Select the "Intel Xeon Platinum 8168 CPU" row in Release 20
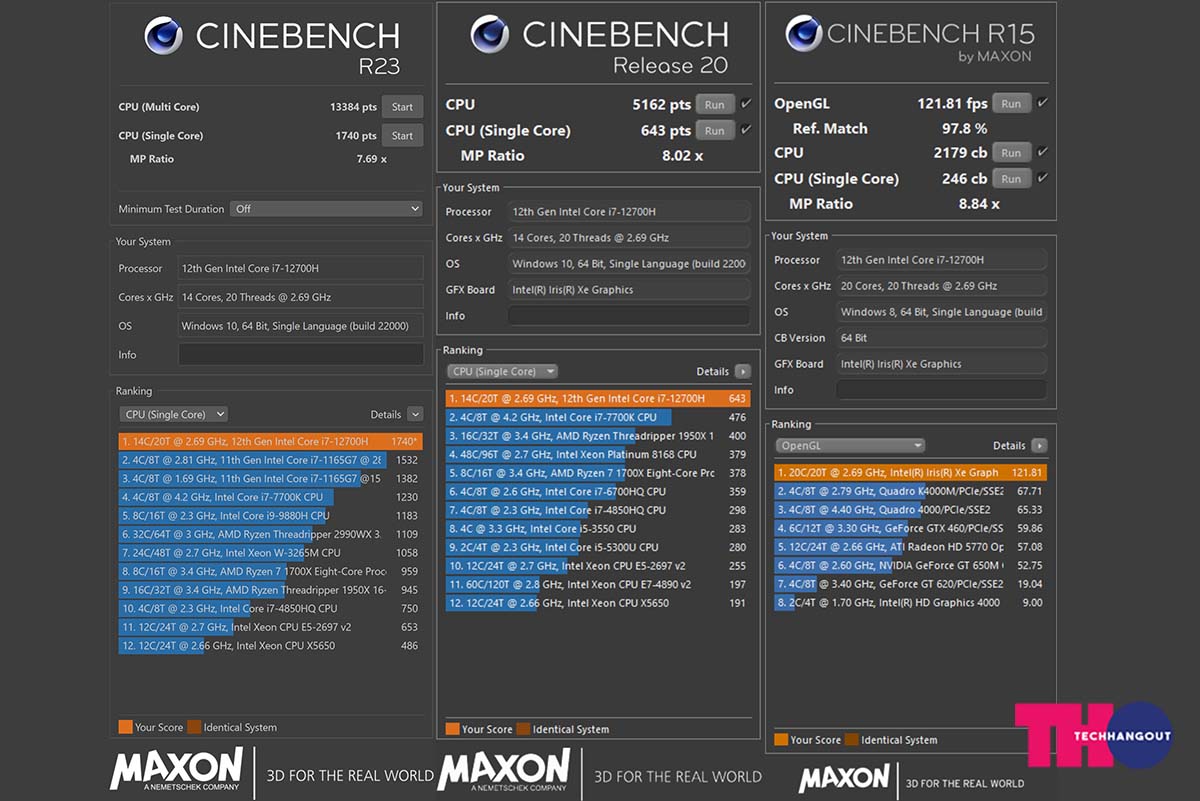The width and height of the screenshot is (1200, 801). tap(598, 454)
